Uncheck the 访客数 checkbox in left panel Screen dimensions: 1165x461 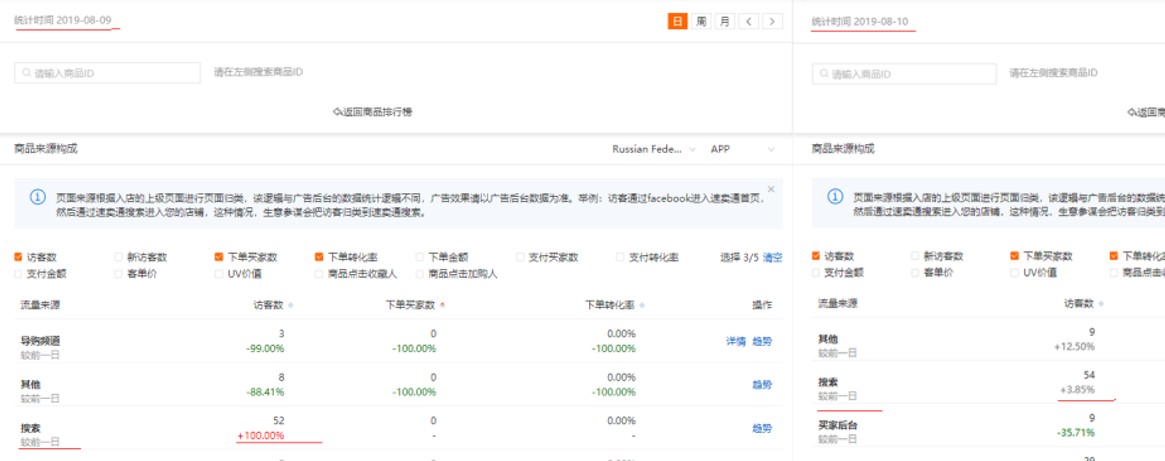coord(19,257)
